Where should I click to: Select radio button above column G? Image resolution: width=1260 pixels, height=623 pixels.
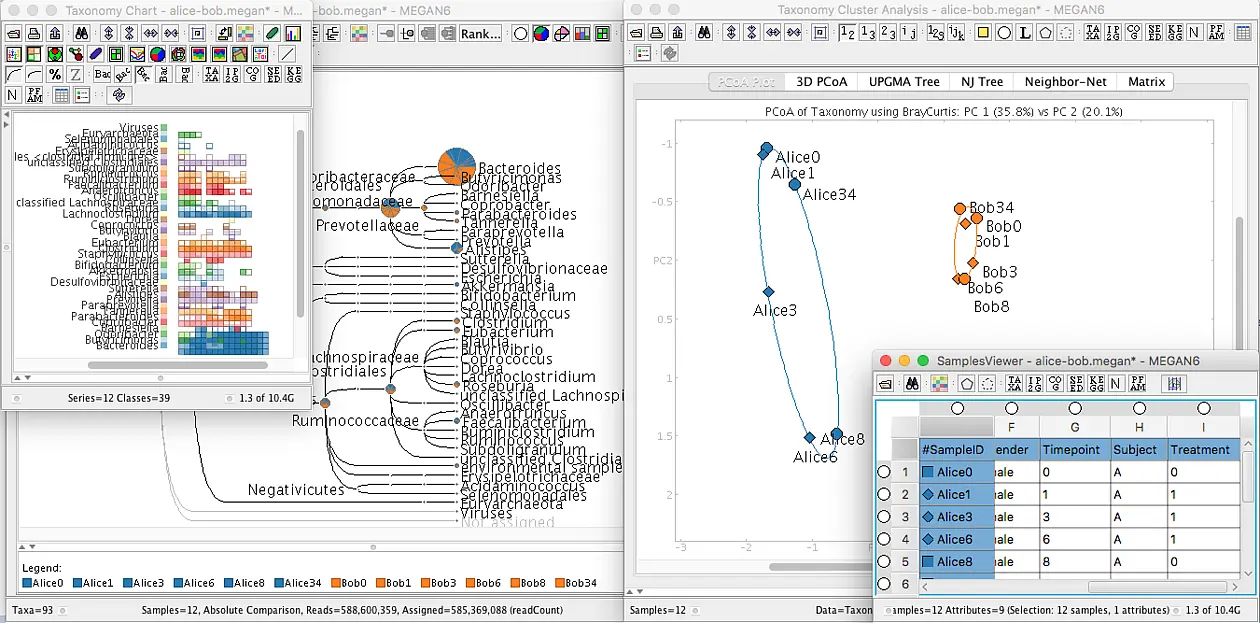point(1074,408)
